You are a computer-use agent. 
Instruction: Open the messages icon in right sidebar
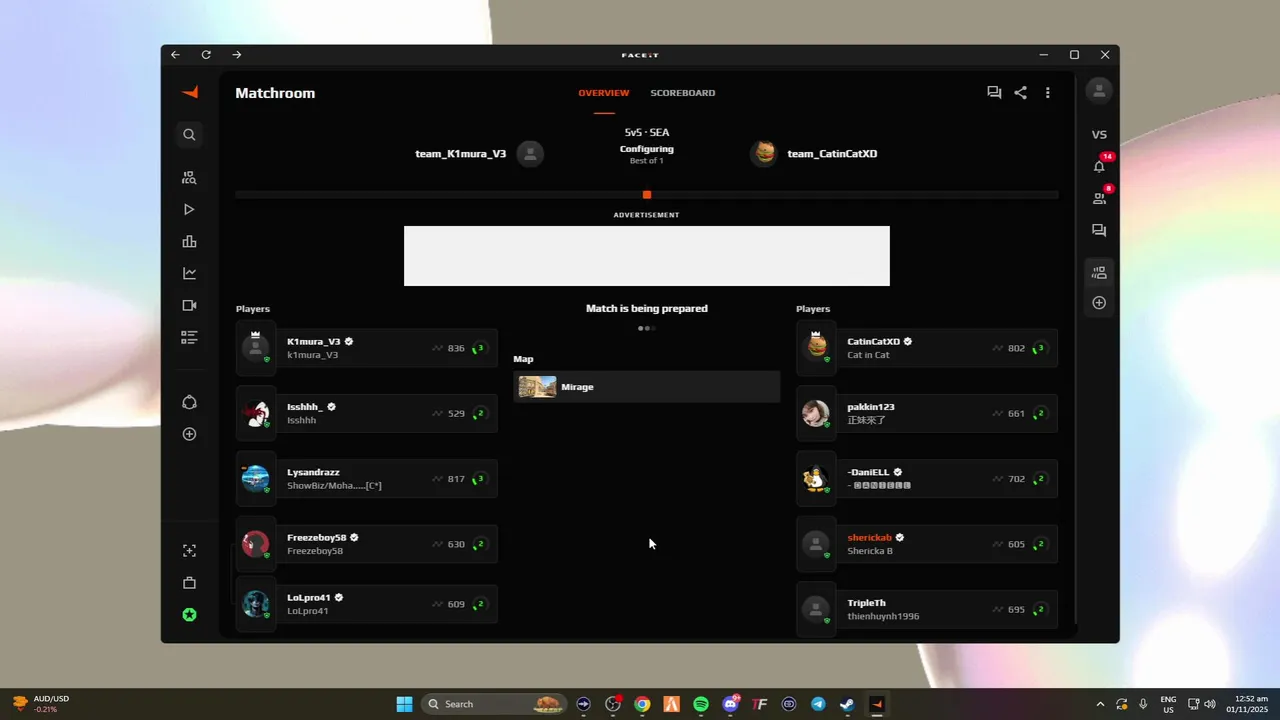tap(1099, 230)
